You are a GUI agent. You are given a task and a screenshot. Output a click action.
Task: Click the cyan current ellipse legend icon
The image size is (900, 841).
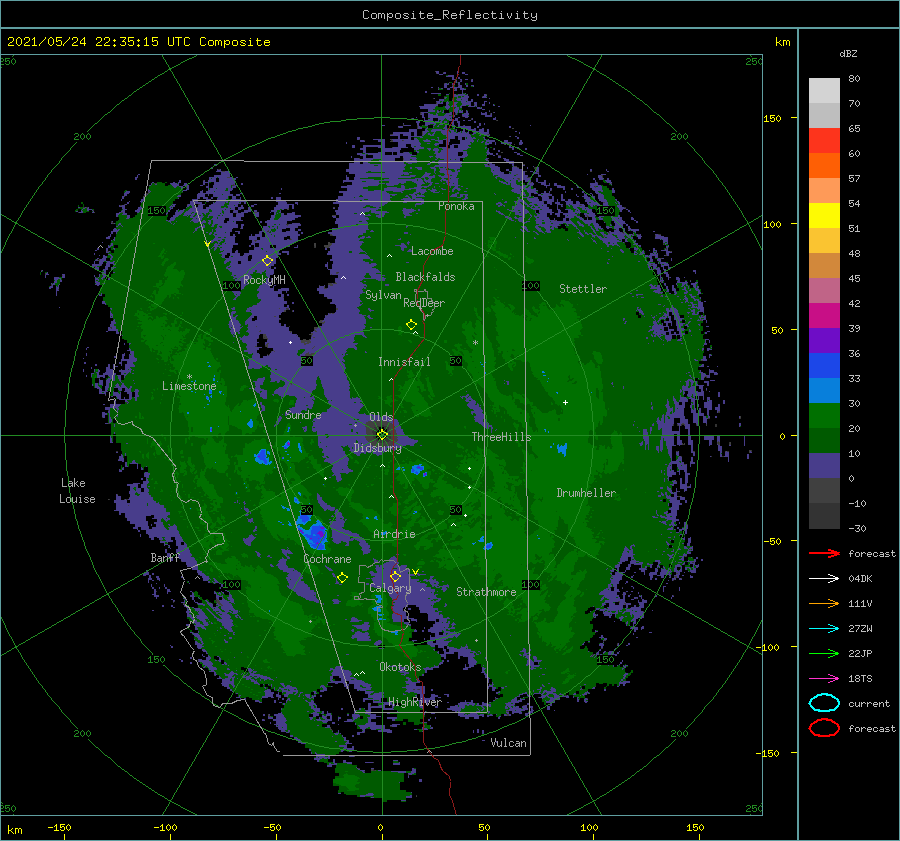(x=824, y=703)
